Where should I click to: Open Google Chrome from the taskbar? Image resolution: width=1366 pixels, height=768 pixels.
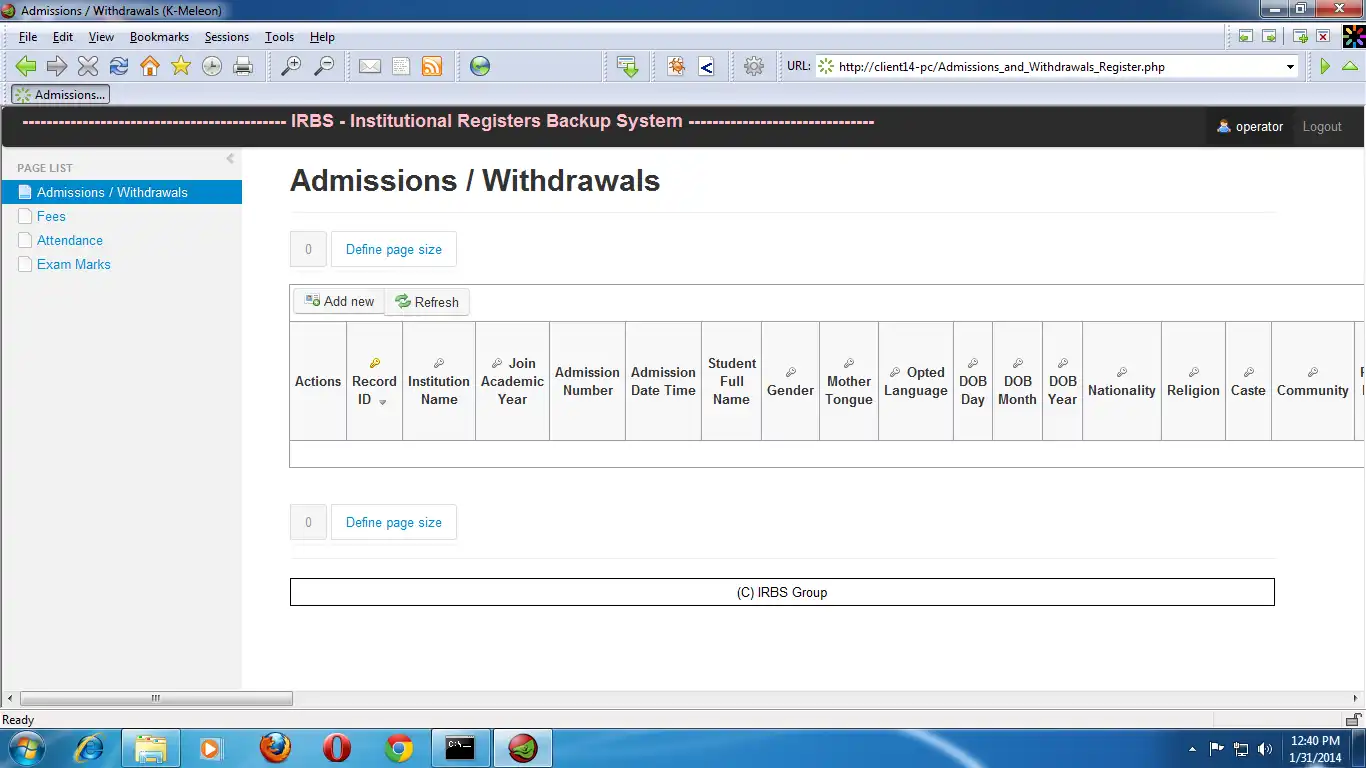point(399,748)
